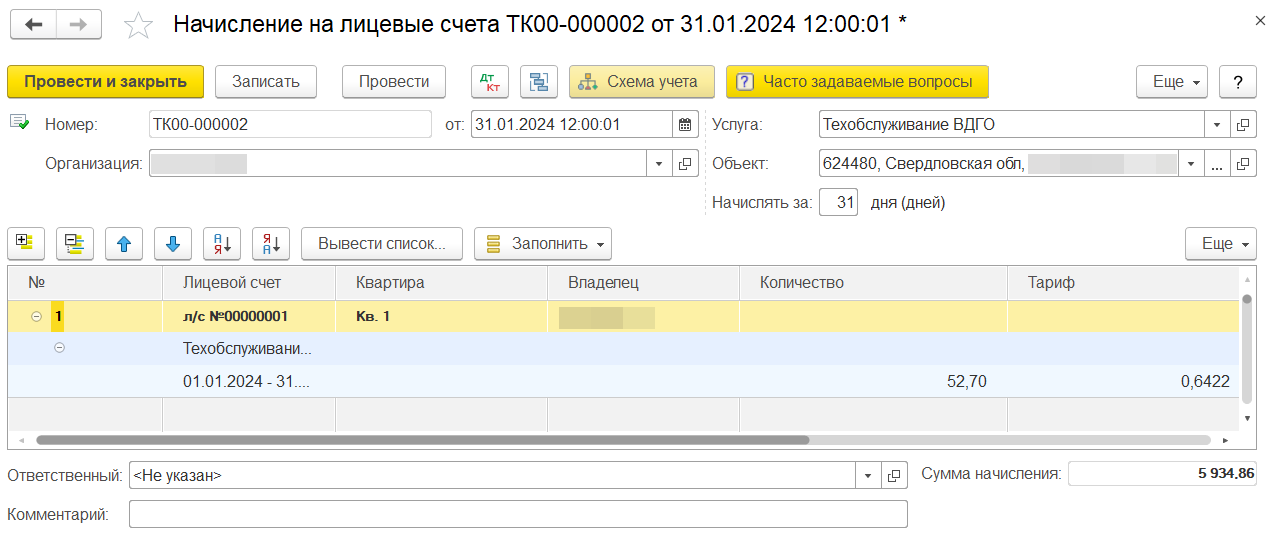Open Схема учета
The width and height of the screenshot is (1279, 539).
tap(642, 82)
